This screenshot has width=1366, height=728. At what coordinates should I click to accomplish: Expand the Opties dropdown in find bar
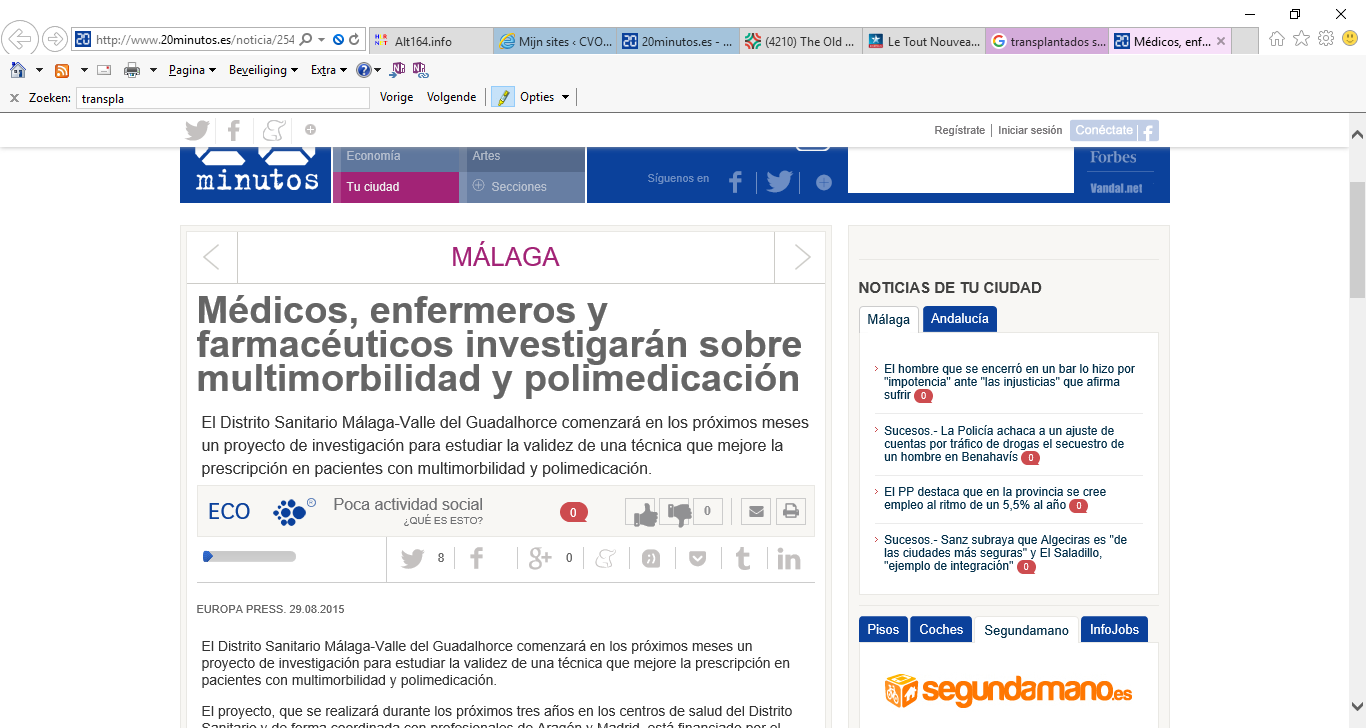(544, 97)
